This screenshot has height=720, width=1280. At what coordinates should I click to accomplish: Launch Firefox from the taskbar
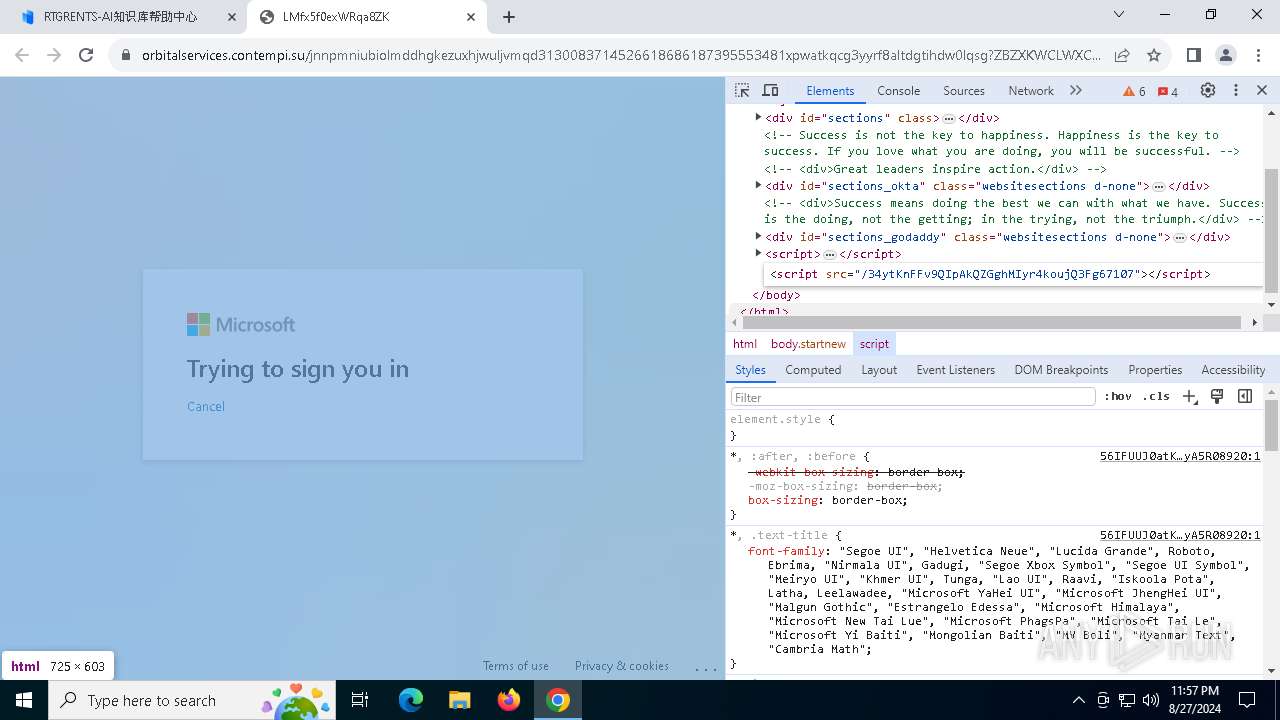[x=509, y=700]
